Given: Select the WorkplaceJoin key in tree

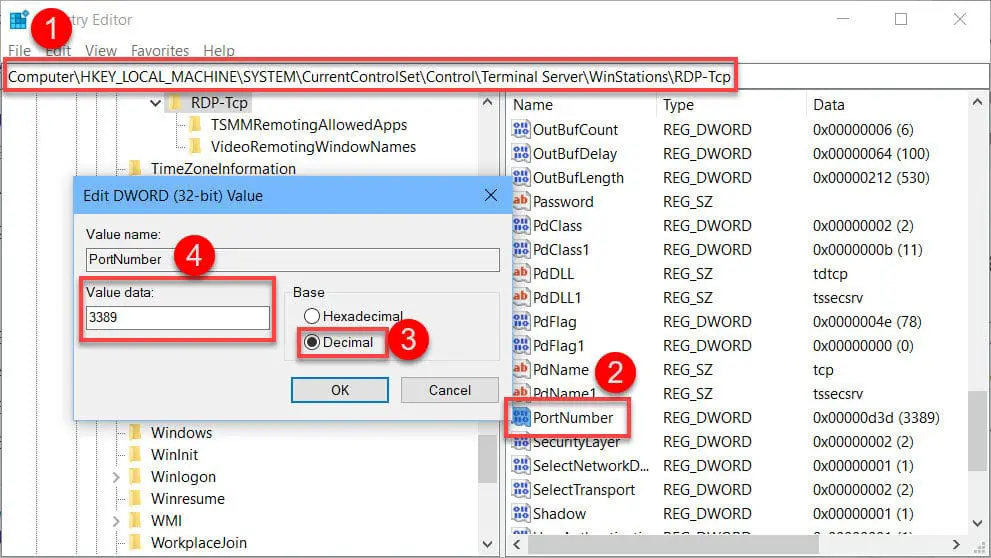Looking at the screenshot, I should click(198, 543).
